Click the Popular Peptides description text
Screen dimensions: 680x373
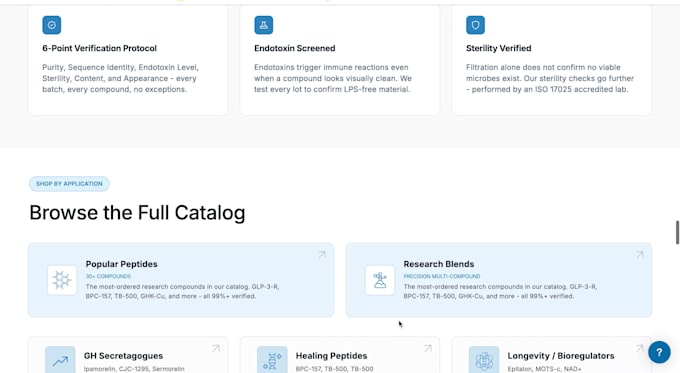coord(182,291)
